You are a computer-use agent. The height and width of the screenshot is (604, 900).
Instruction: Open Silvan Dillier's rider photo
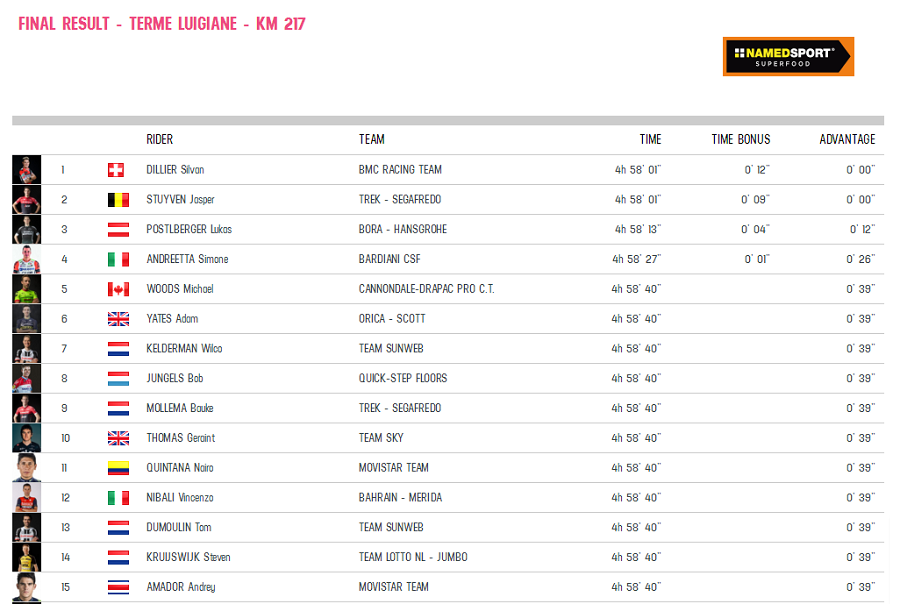[x=26, y=169]
